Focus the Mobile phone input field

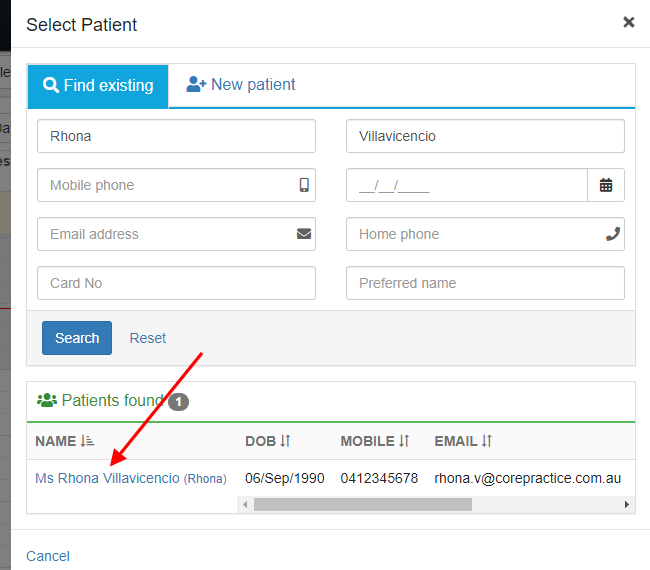(x=176, y=185)
